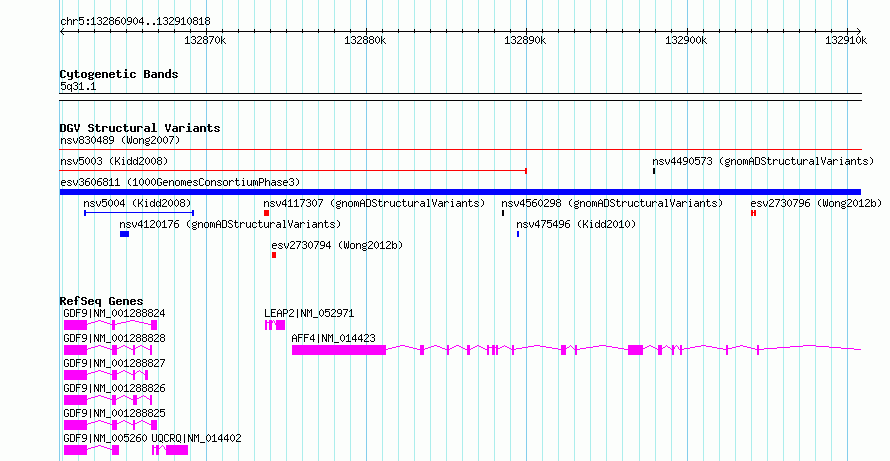Click the GDF9 NM_001288826 gene glyph
The width and height of the screenshot is (890, 461).
[108, 400]
